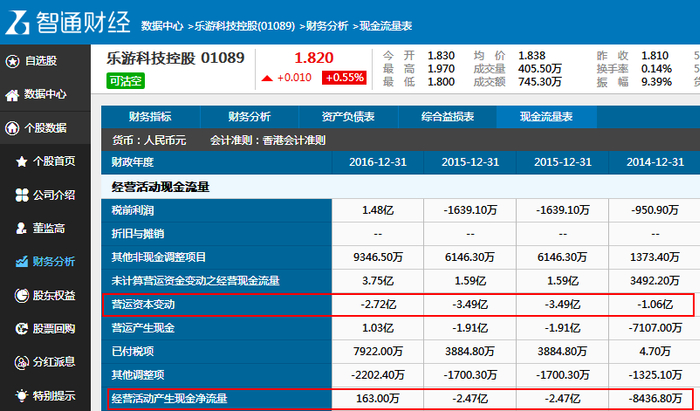Click the -8436.80万 cell
The height and width of the screenshot is (411, 700).
point(654,399)
